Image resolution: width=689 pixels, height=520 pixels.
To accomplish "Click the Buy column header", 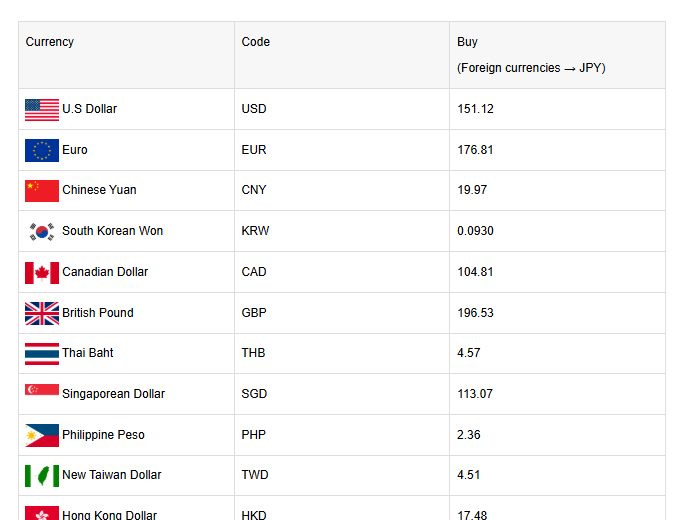I will pyautogui.click(x=468, y=42).
